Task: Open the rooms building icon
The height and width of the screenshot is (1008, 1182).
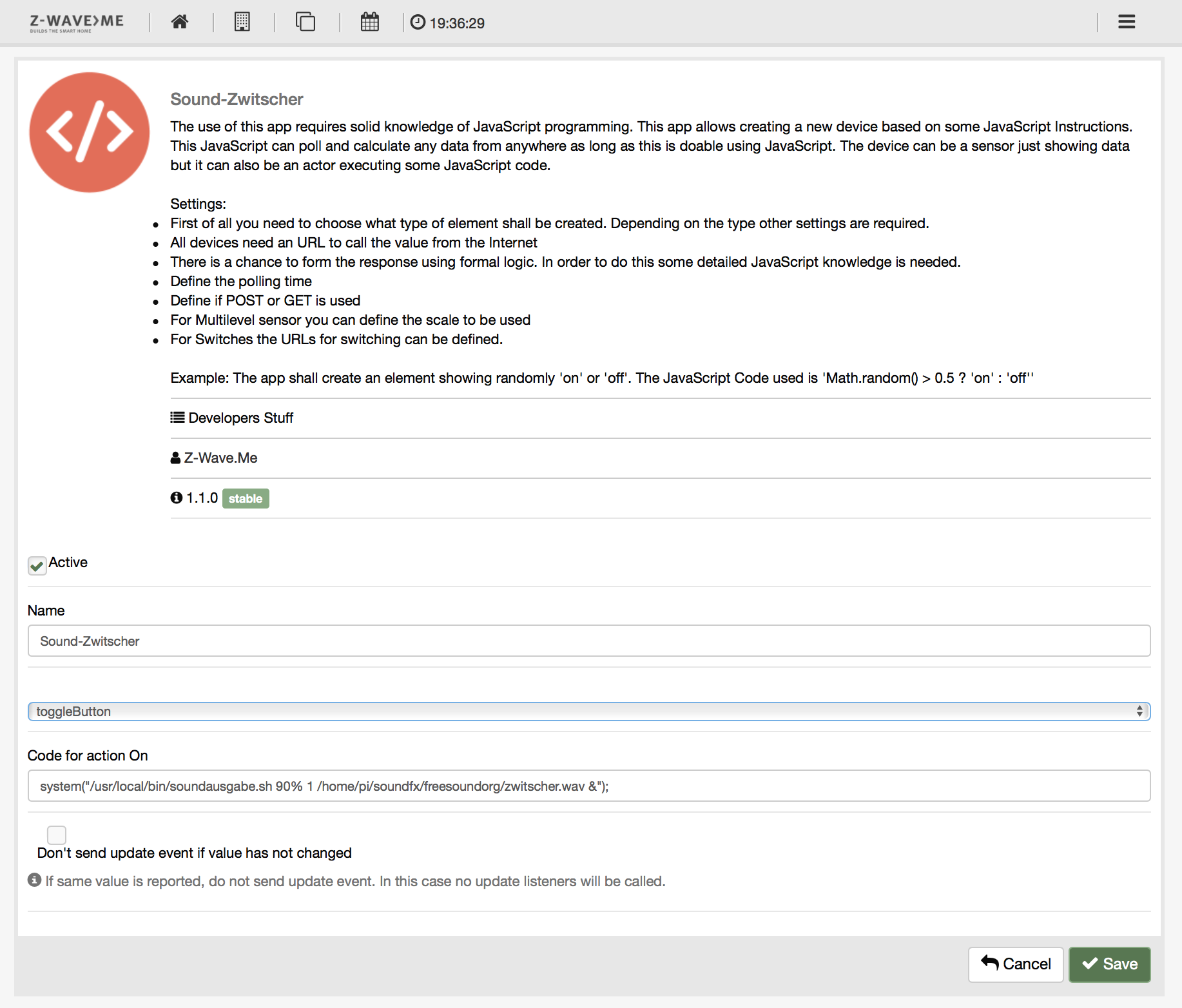Action: pos(242,22)
